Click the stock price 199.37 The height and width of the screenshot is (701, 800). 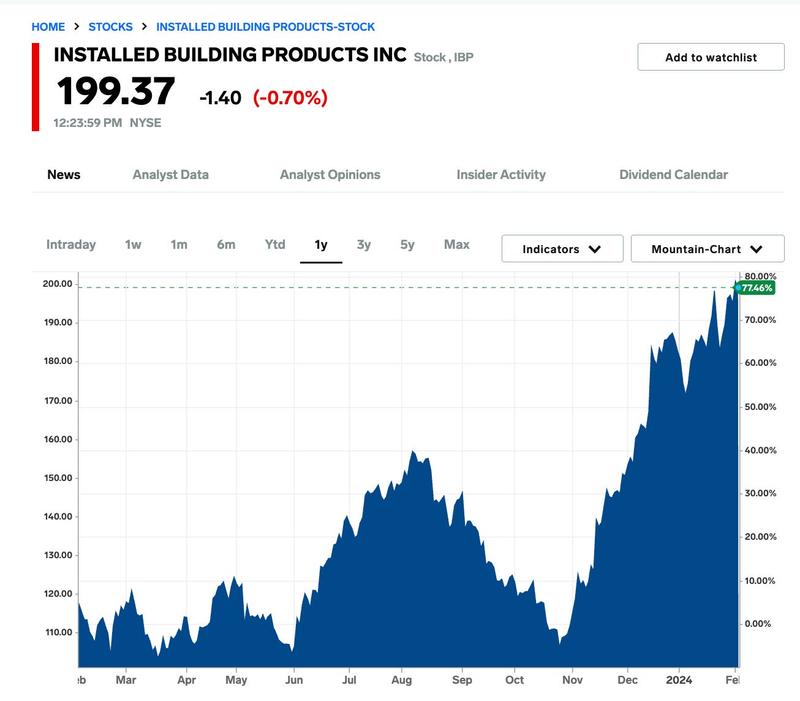click(116, 92)
